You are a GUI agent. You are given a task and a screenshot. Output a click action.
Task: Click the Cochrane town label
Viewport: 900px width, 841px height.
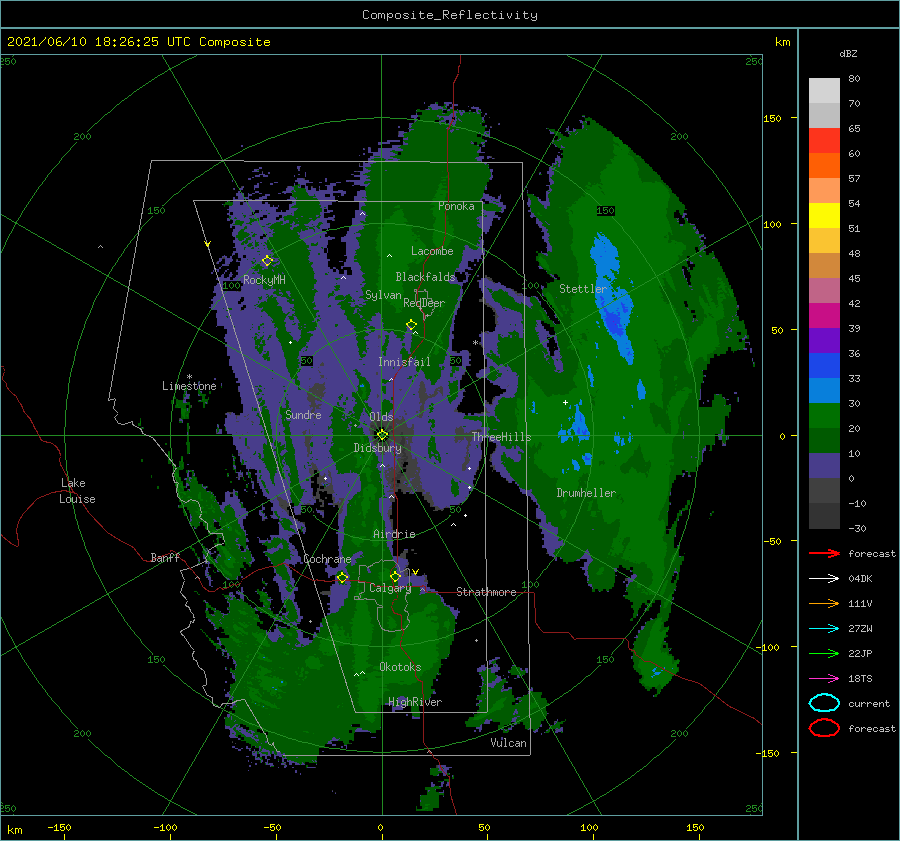pos(327,559)
